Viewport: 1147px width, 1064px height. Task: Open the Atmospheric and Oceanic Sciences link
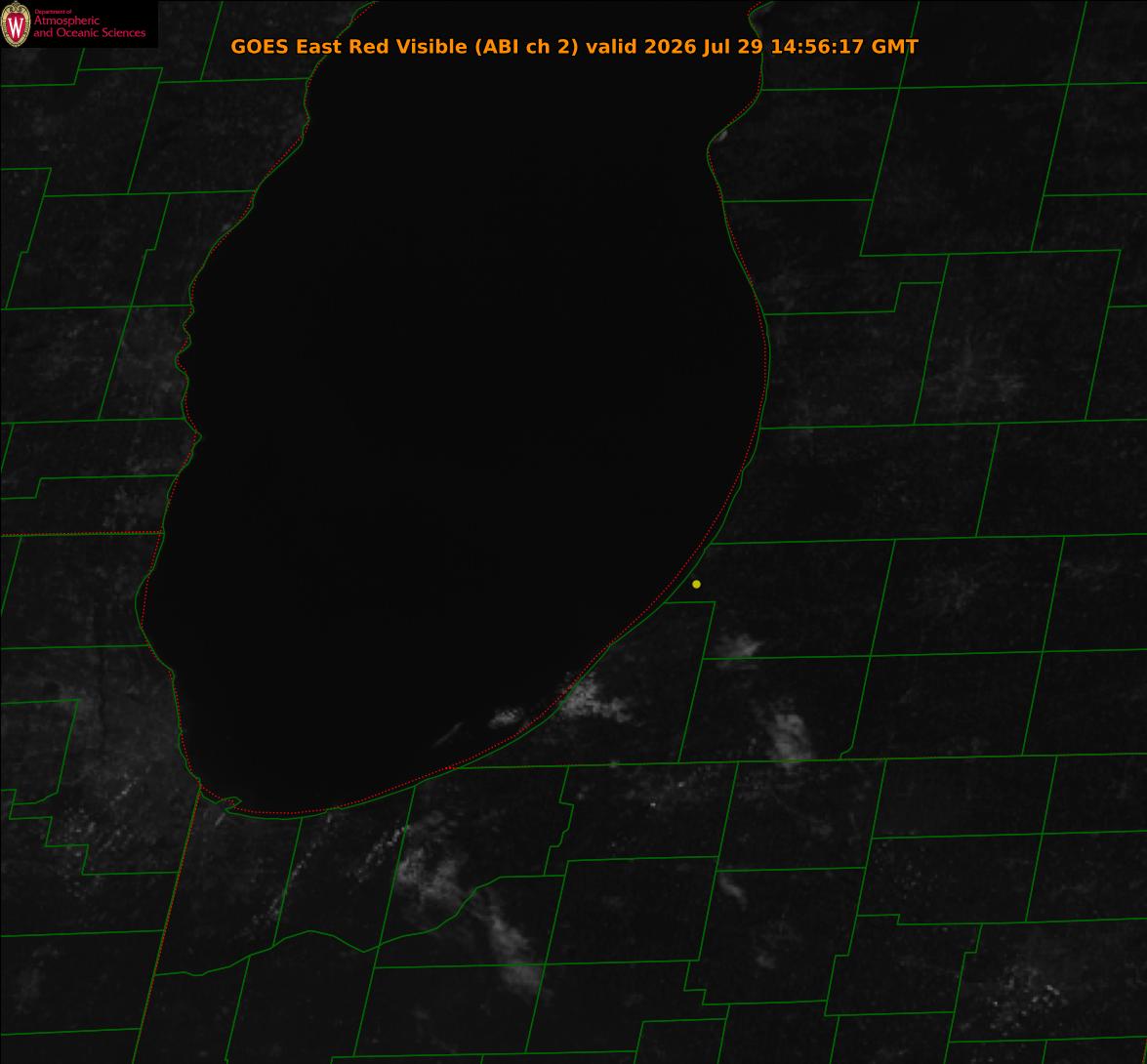pyautogui.click(x=89, y=26)
